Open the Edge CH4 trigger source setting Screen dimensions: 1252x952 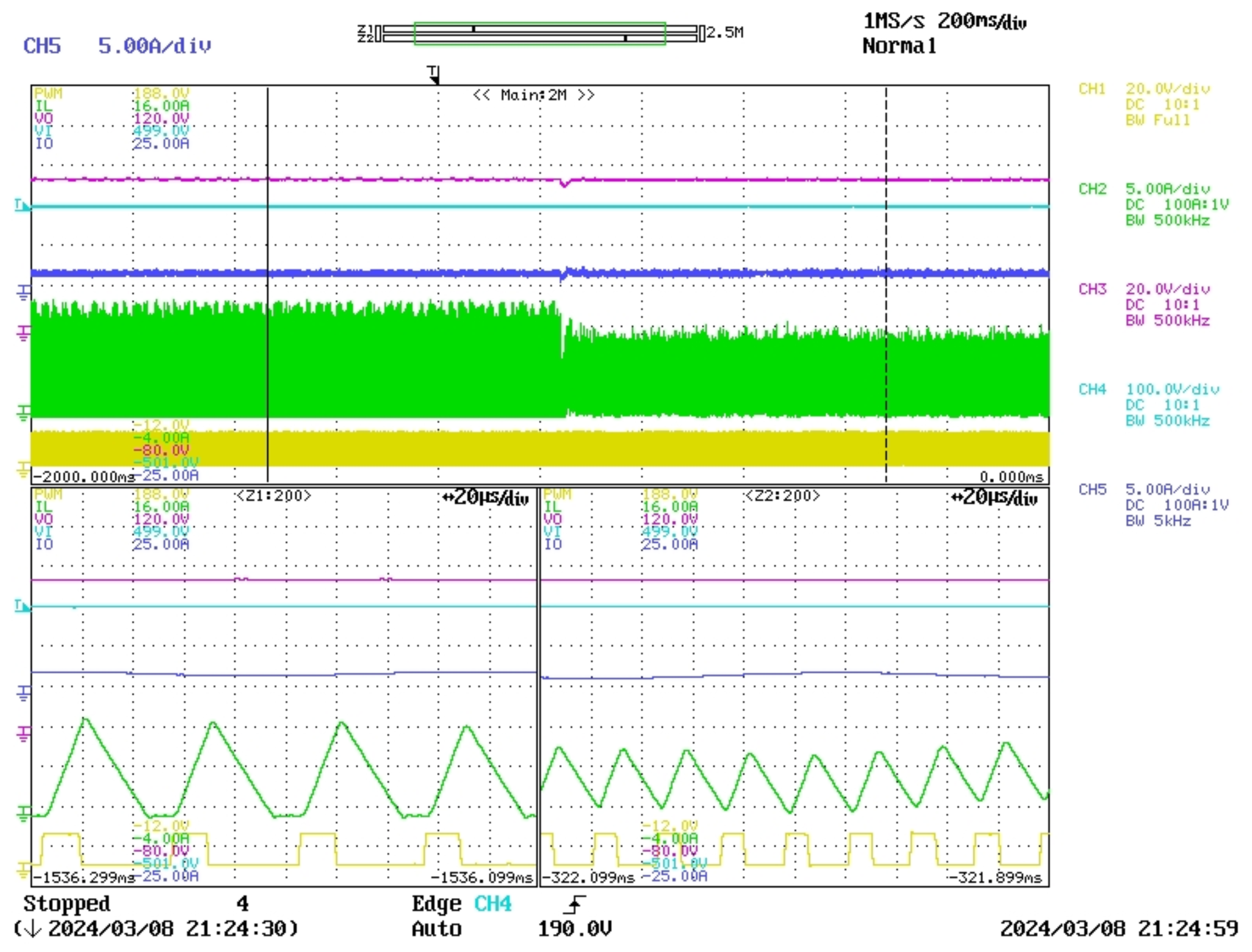tap(461, 904)
